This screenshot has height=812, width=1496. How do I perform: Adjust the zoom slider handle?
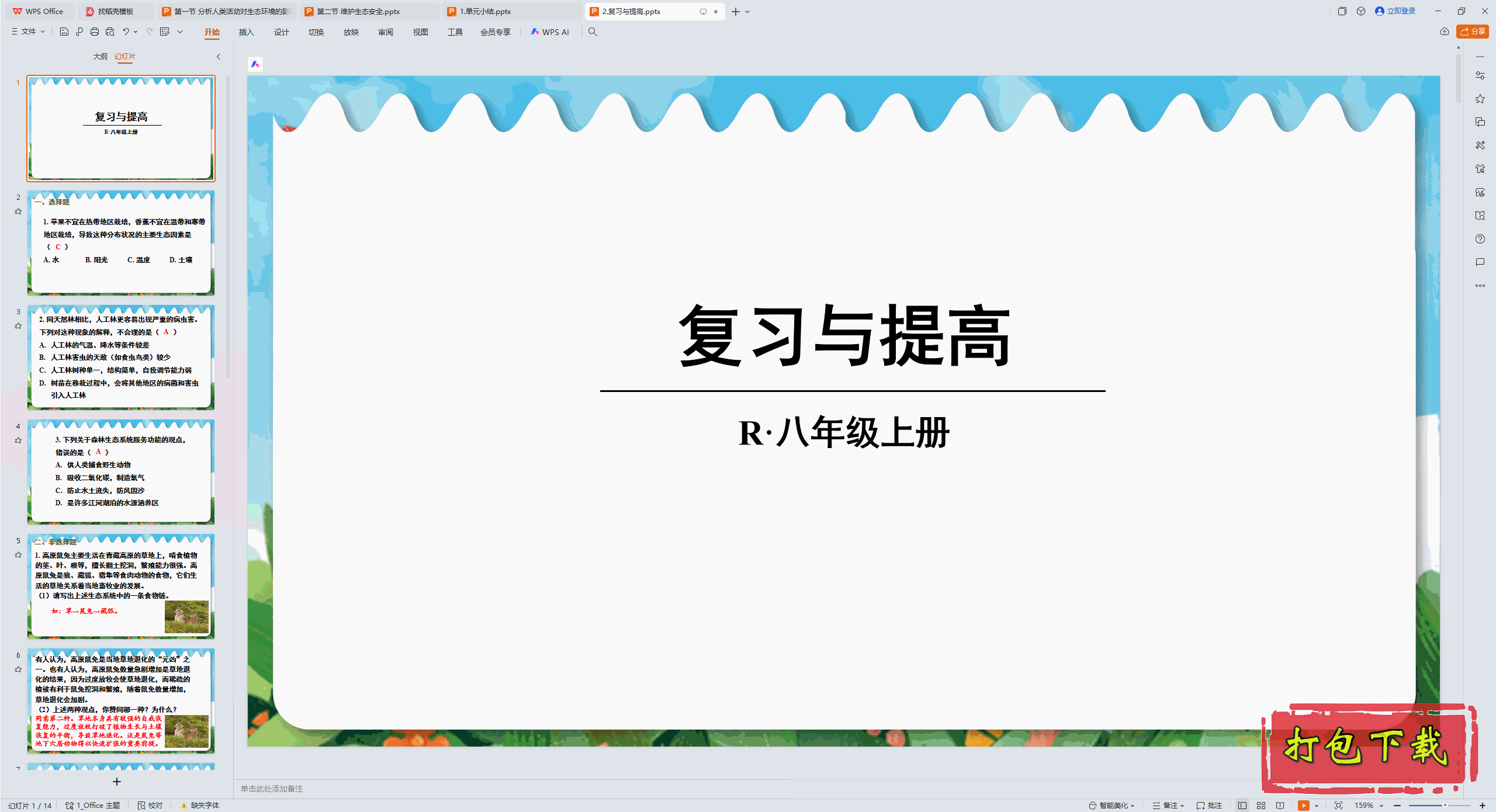coord(1445,805)
